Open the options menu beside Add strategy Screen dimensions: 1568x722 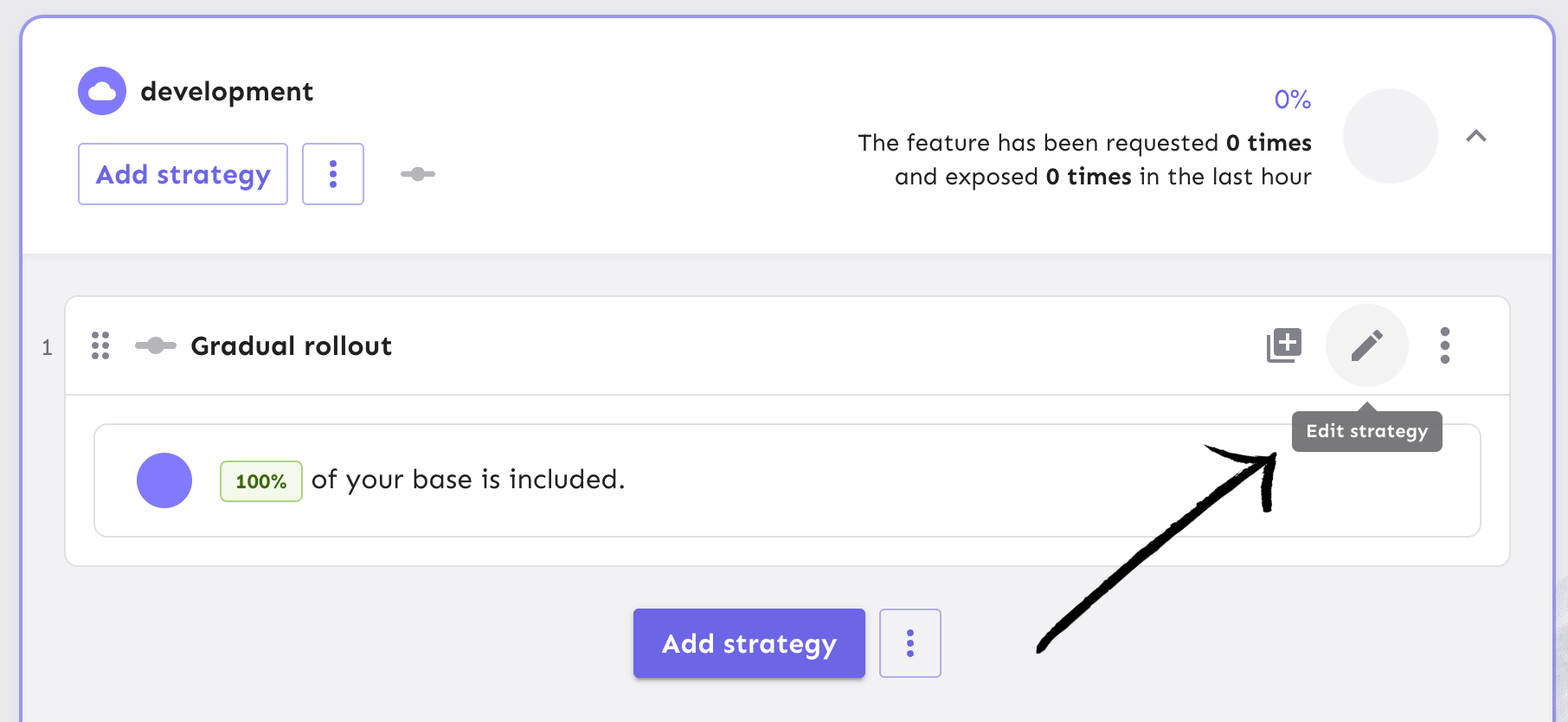click(333, 174)
